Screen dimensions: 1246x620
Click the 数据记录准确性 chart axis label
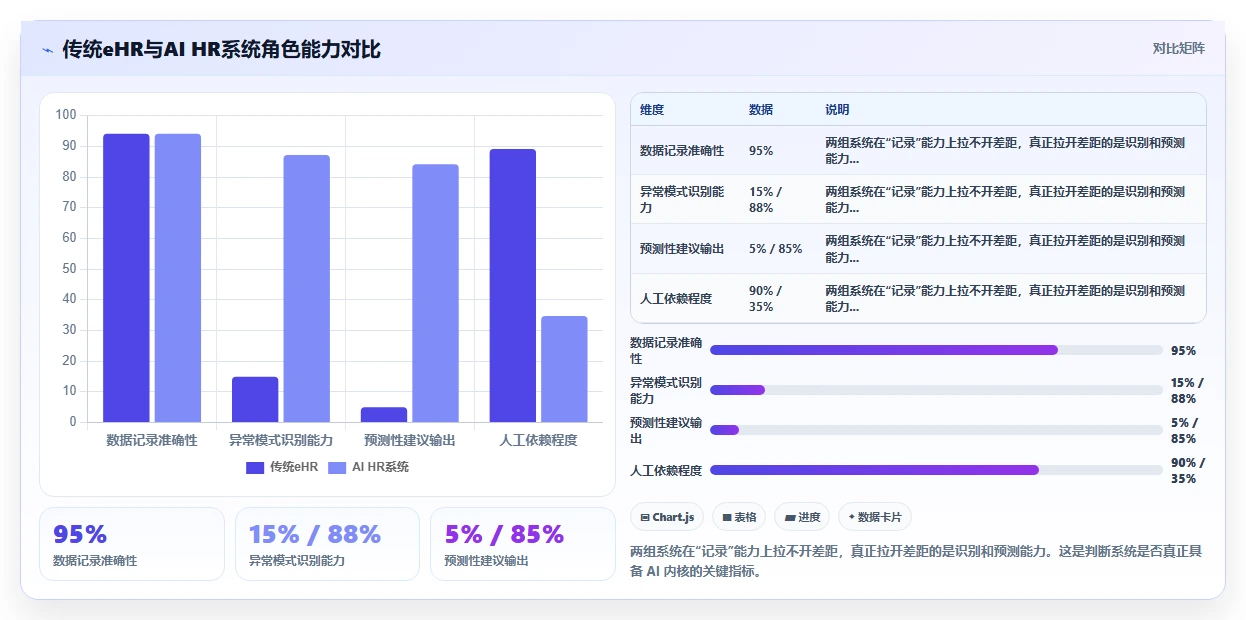click(152, 440)
